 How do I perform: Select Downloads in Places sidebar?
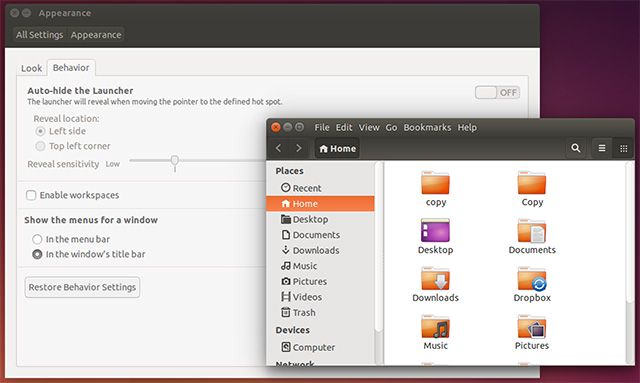(x=320, y=250)
